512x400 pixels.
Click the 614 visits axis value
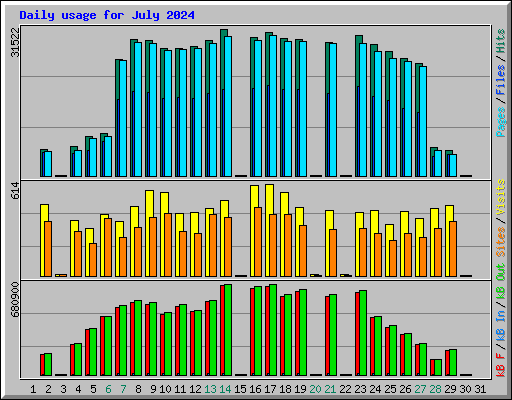coord(15,191)
